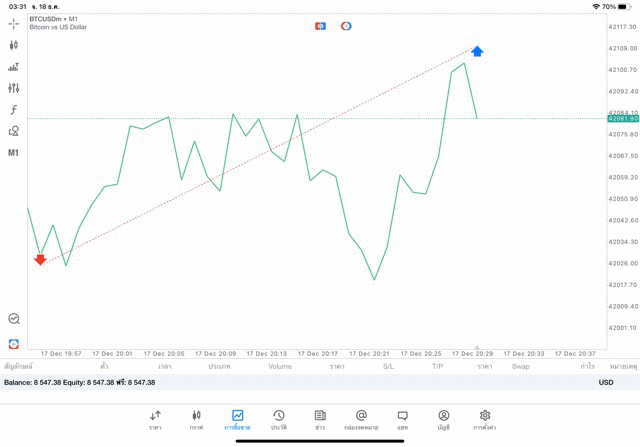Open the การตั้งค่า settings tab
Screen dimensions: 640x447
coord(485,419)
